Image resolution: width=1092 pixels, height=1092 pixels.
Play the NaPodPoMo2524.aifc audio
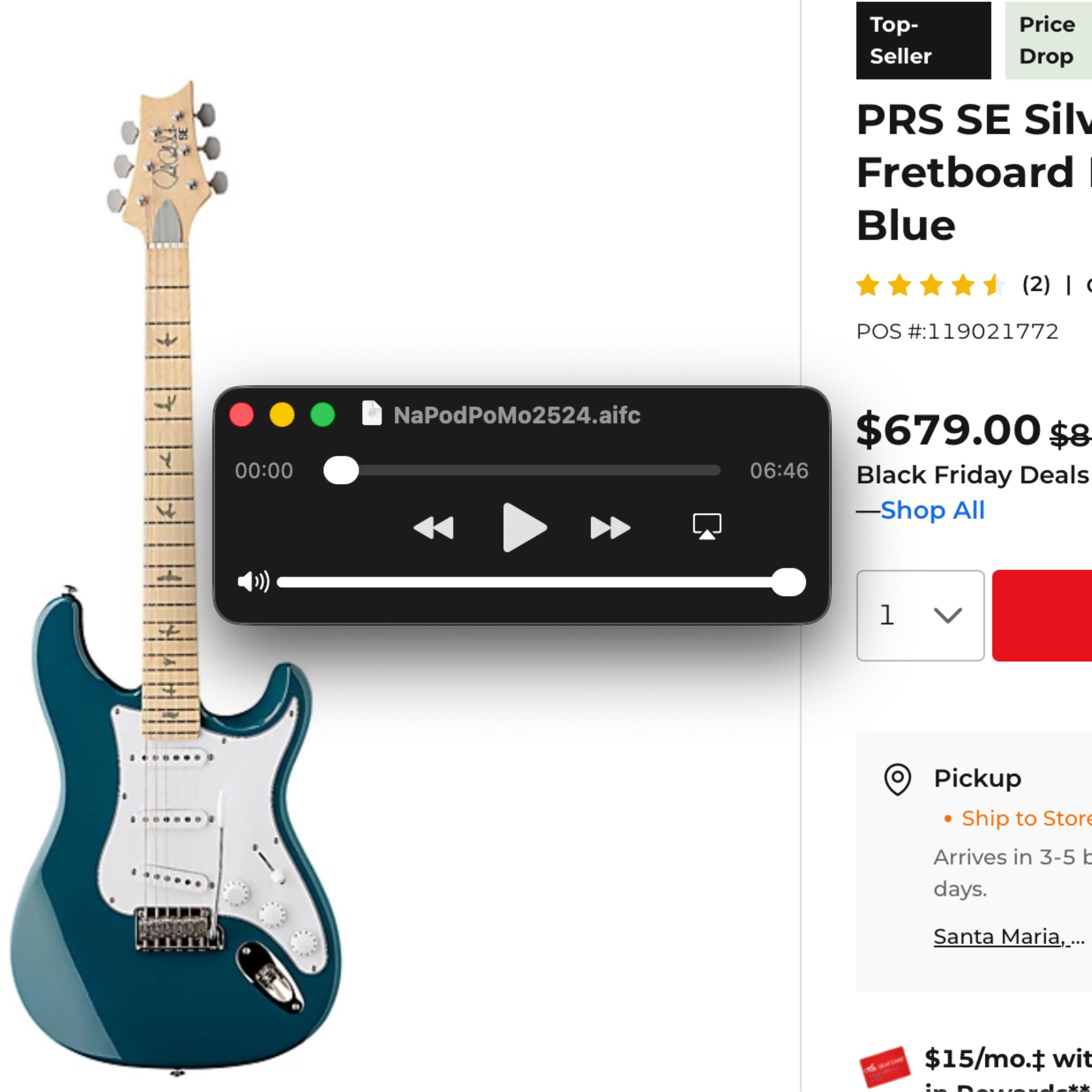click(524, 527)
